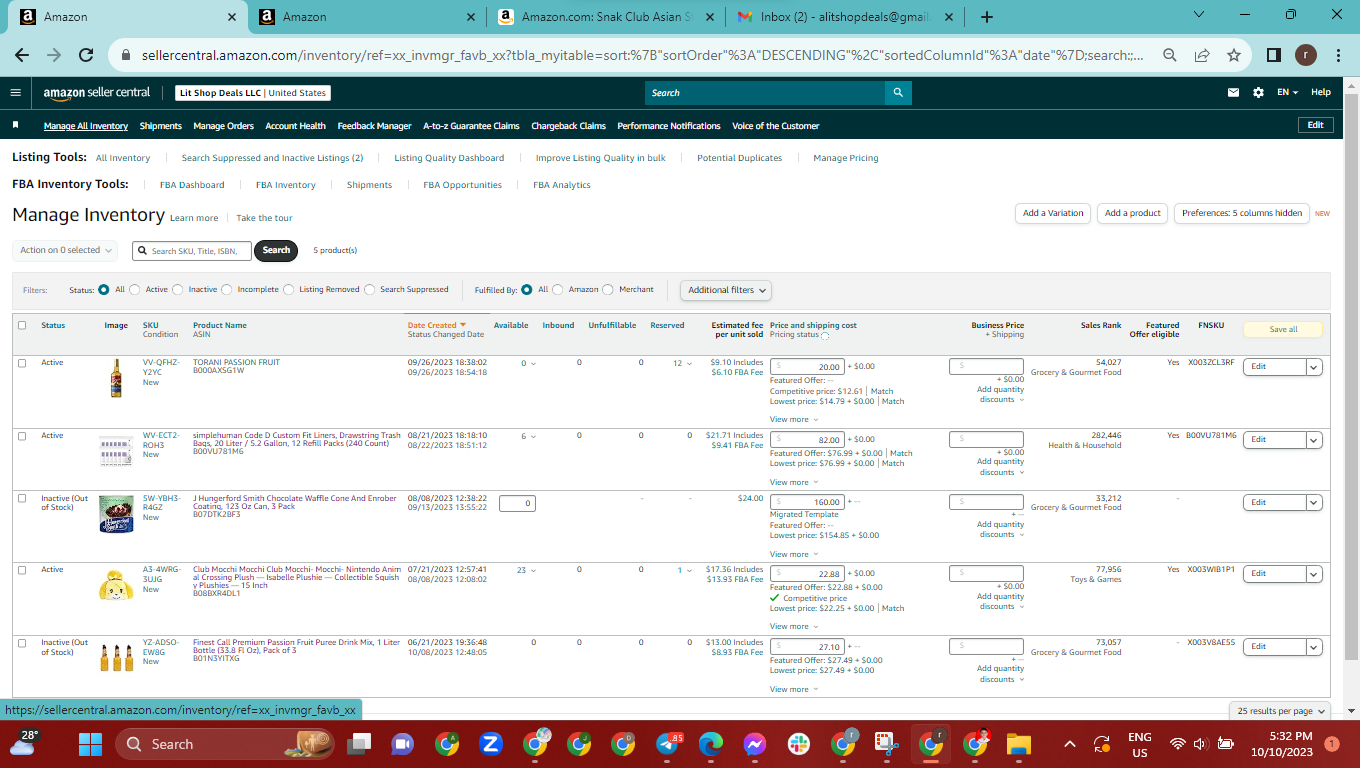This screenshot has width=1360, height=768.
Task: Open Manage Orders in the navigation bar
Action: coord(224,126)
